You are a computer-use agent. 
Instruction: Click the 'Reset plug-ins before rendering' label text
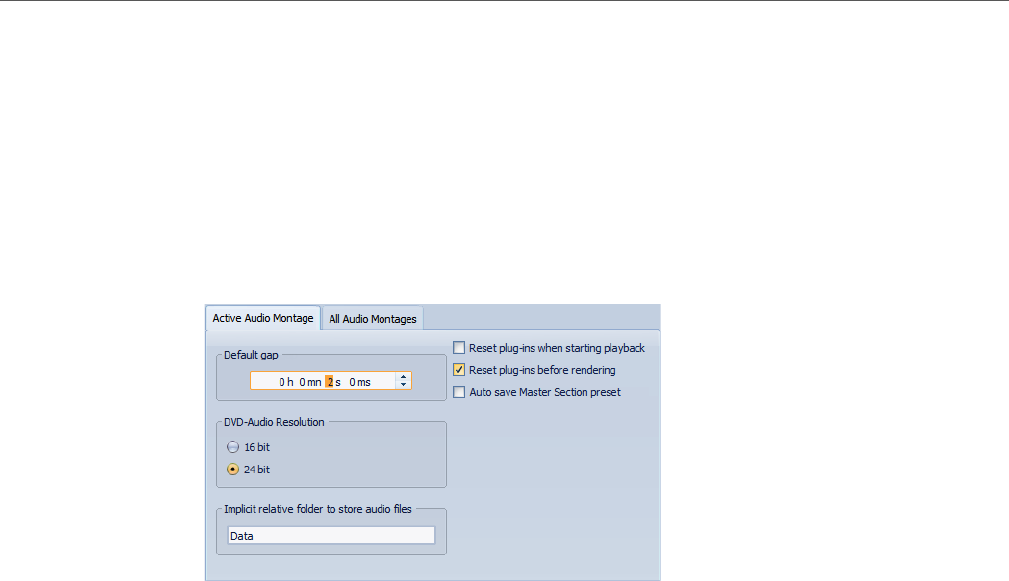click(x=542, y=370)
